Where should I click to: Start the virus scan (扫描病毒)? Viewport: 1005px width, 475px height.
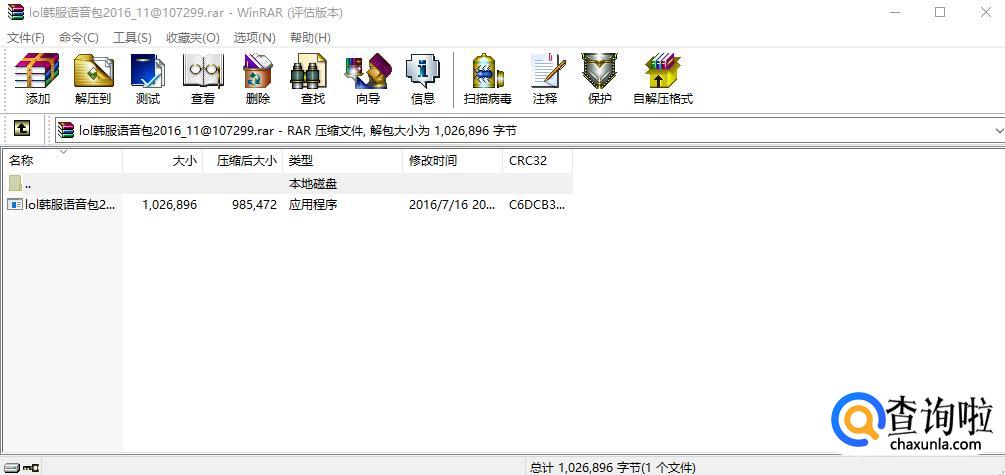pyautogui.click(x=488, y=79)
